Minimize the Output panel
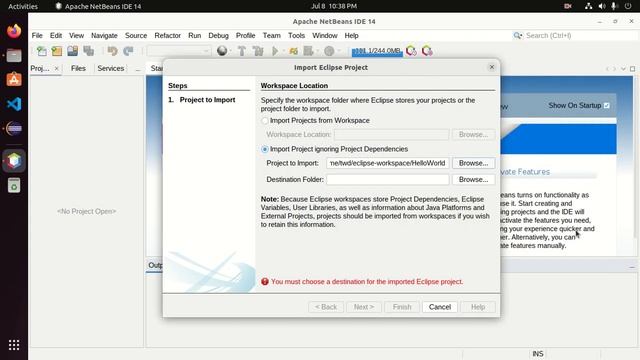Viewport: 640px width, 360px height. [632, 267]
